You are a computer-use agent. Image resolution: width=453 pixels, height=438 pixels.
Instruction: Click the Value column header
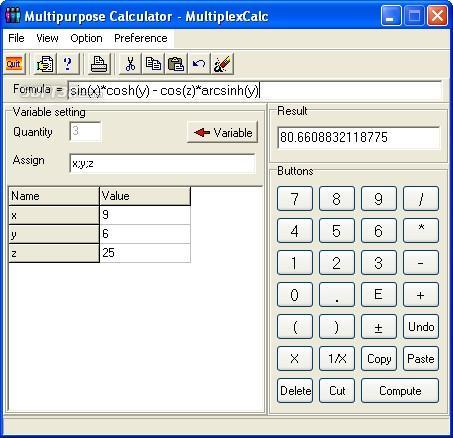[x=145, y=196]
